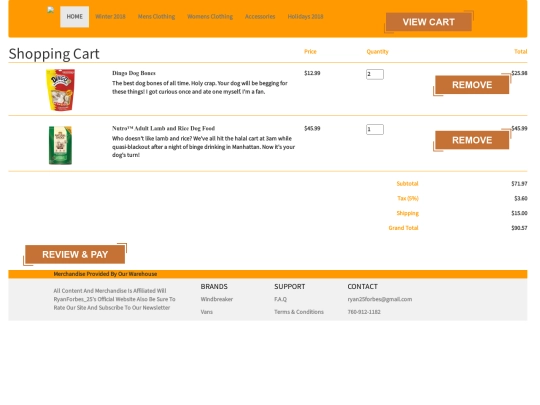Click the Tax (5%) label
This screenshot has width=540, height=405.
click(x=408, y=198)
